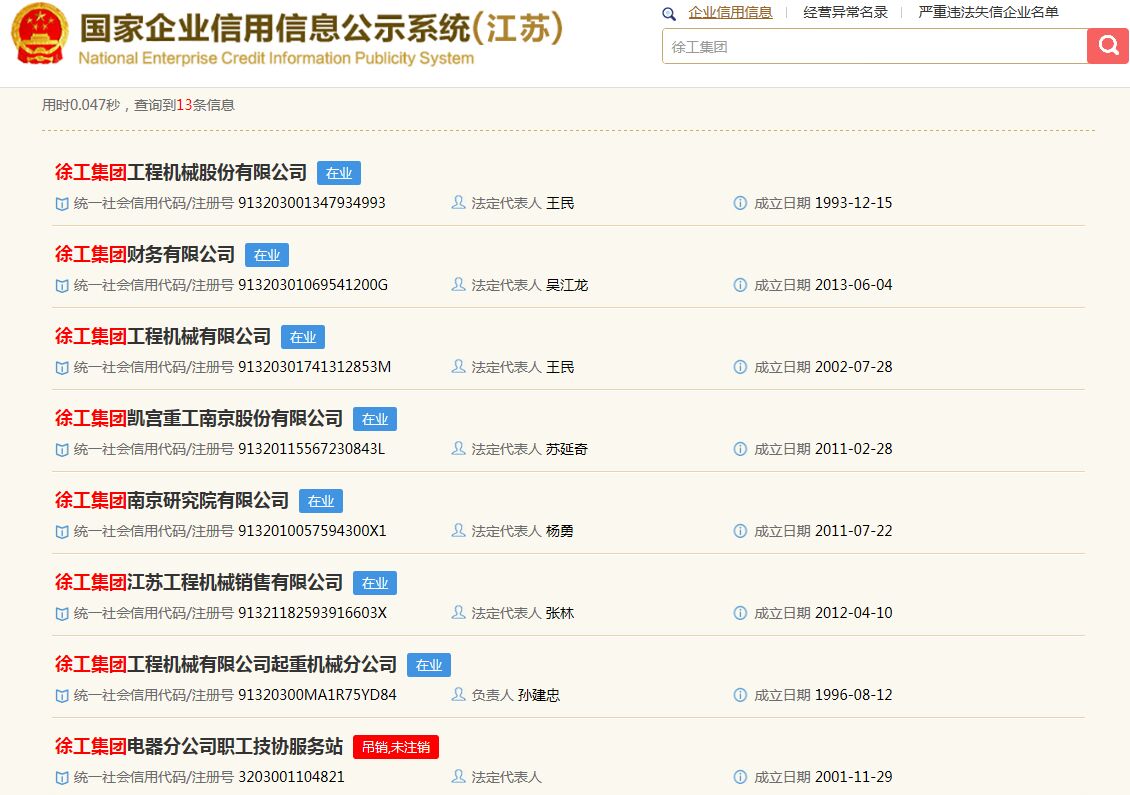Click the person icon next to 苏延奇
1130x795 pixels.
[x=458, y=449]
